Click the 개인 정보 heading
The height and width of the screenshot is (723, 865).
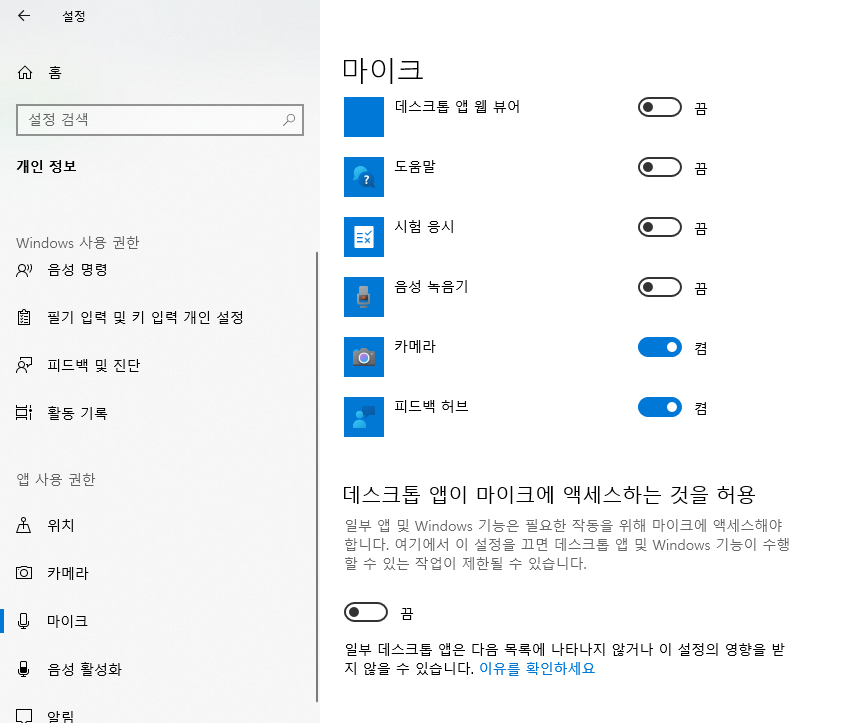click(46, 166)
